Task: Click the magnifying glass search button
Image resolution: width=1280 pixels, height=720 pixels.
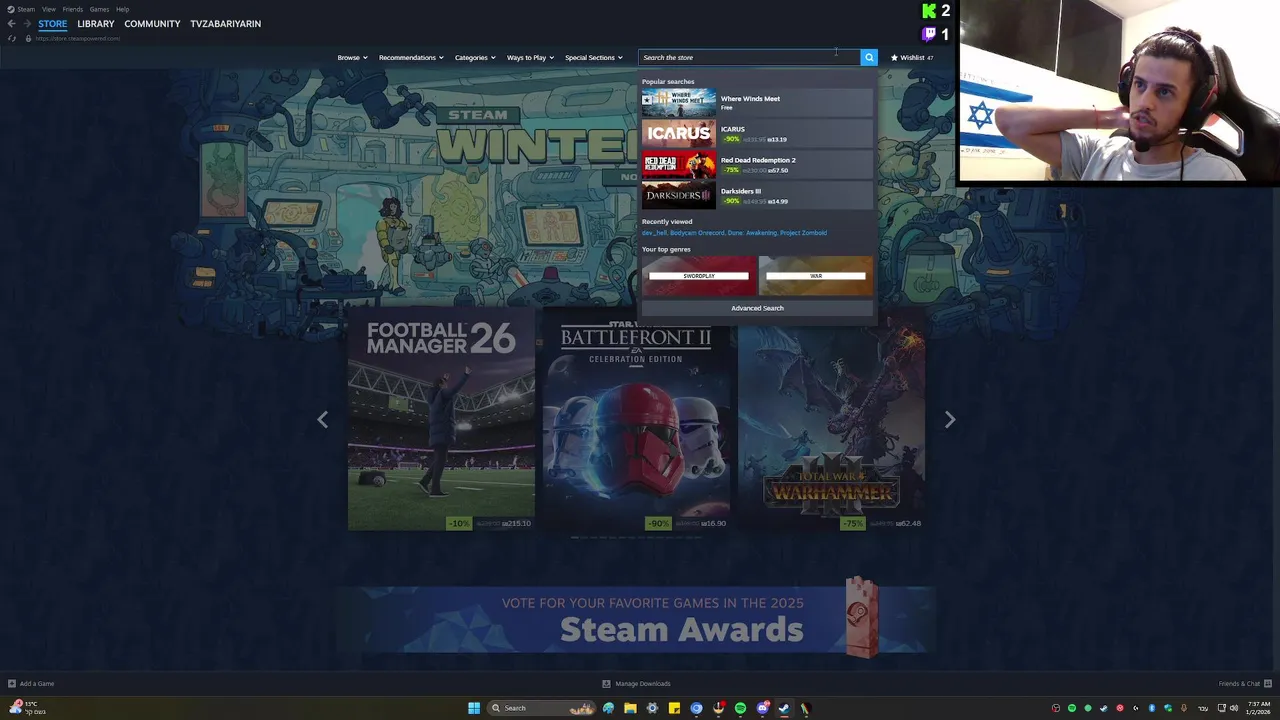Action: pos(869,57)
